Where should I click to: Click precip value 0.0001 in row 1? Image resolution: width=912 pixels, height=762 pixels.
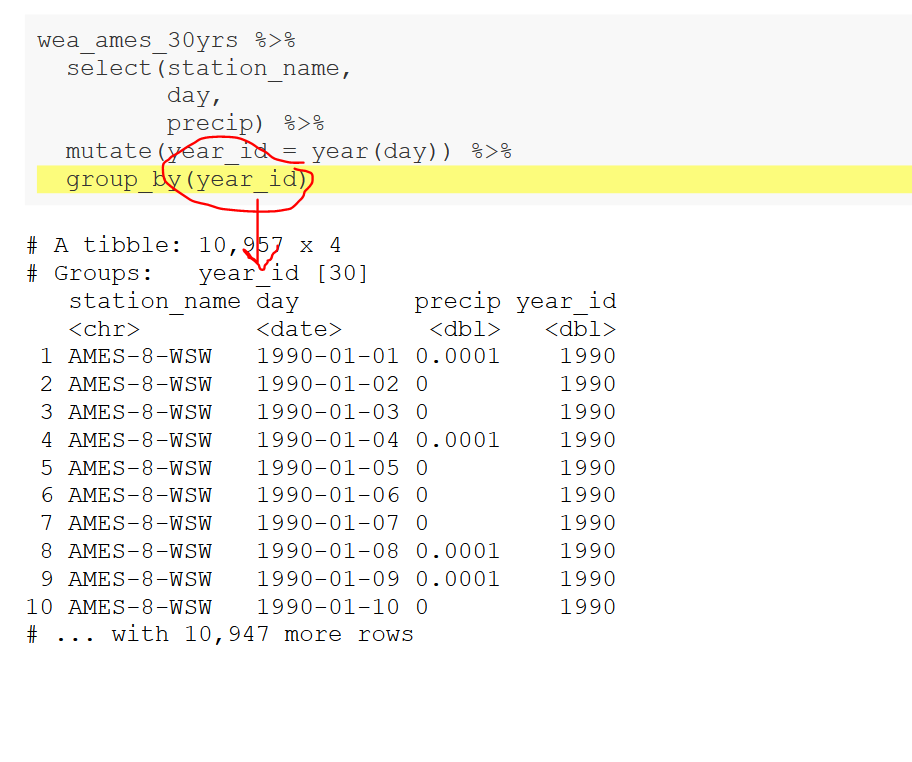point(457,356)
